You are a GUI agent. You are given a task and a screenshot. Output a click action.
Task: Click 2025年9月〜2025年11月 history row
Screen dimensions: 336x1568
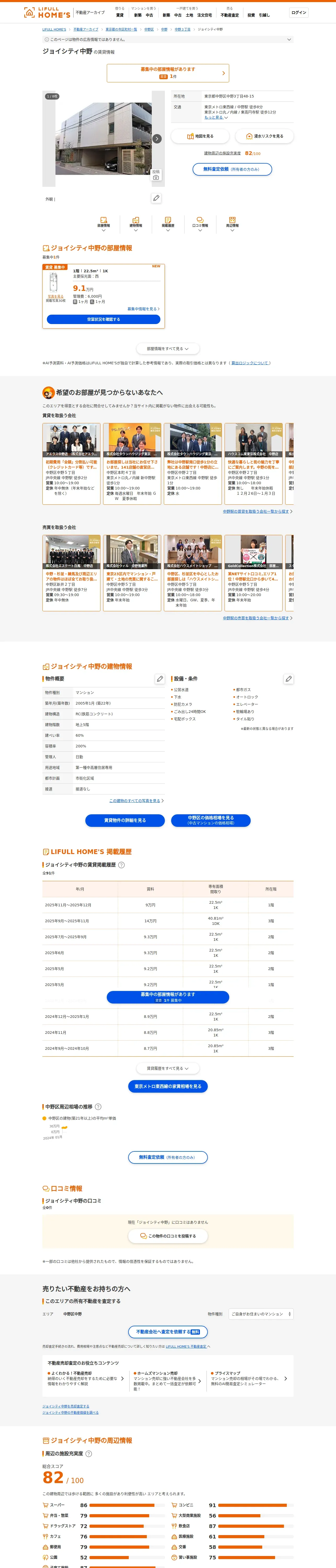click(x=168, y=921)
